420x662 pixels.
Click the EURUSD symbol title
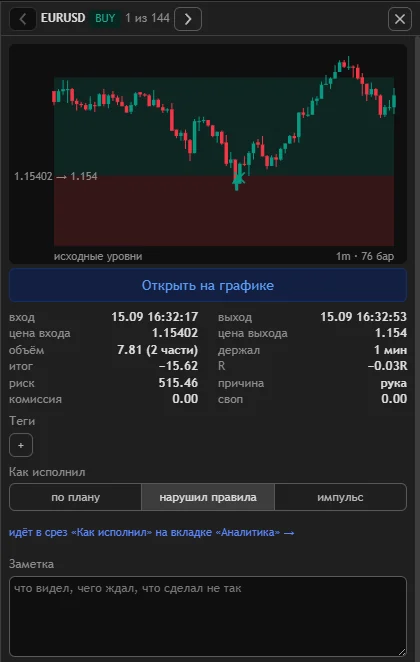[63, 18]
